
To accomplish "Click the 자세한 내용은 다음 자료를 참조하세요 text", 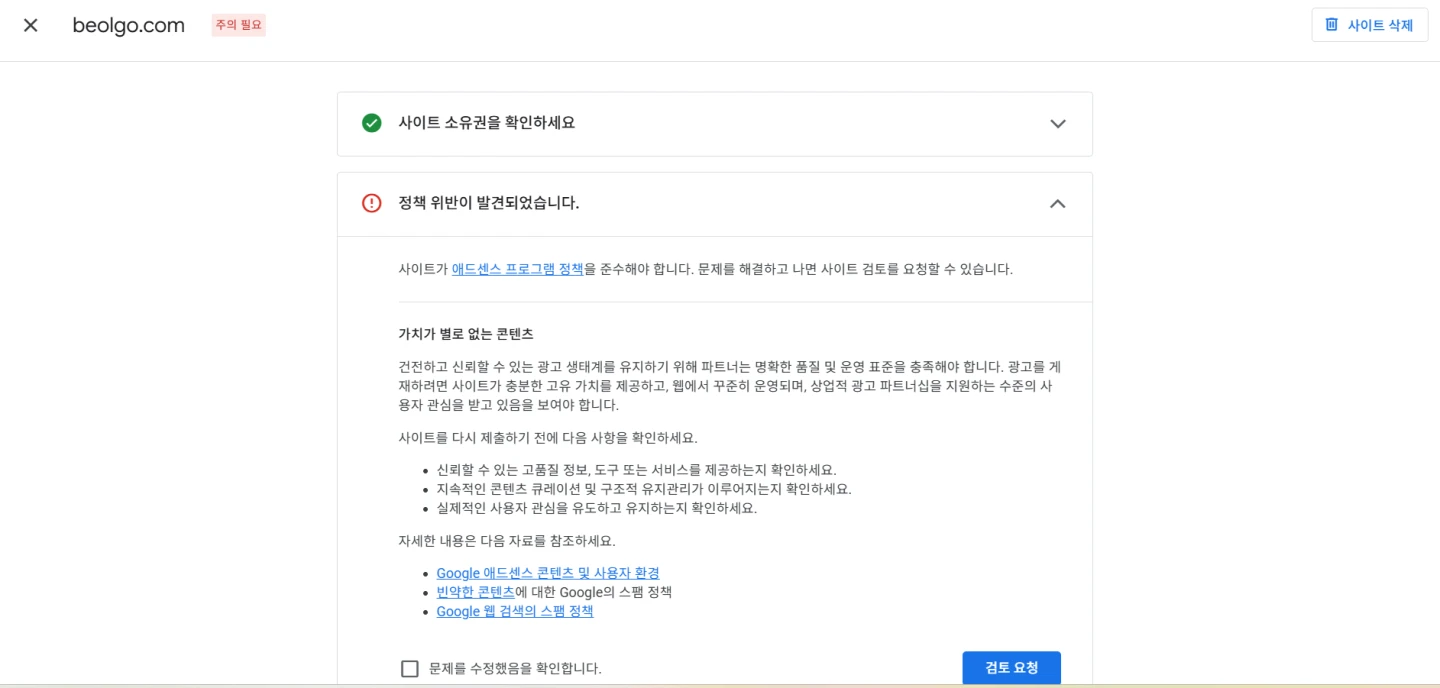I will point(507,541).
